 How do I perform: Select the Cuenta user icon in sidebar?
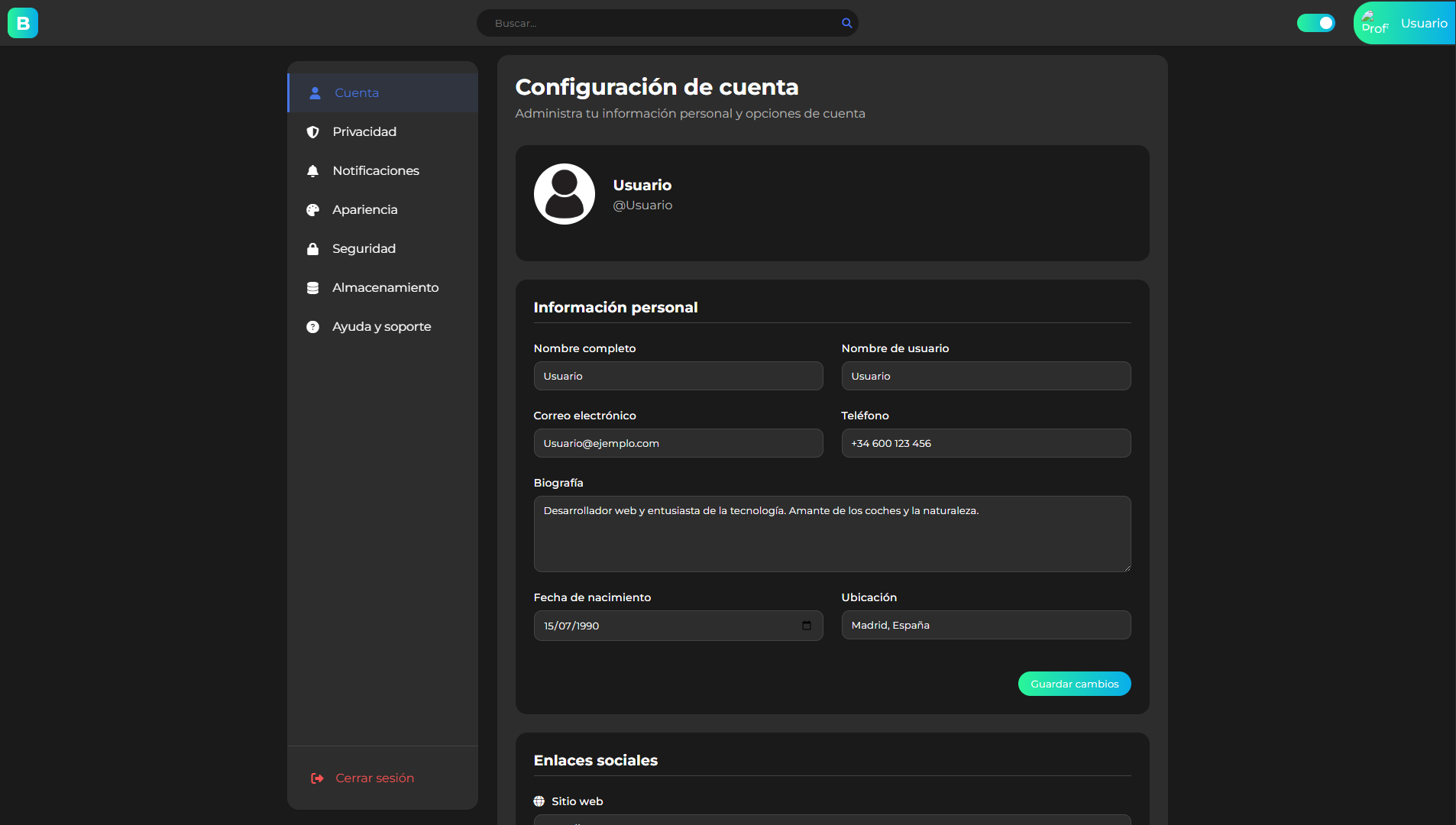314,92
